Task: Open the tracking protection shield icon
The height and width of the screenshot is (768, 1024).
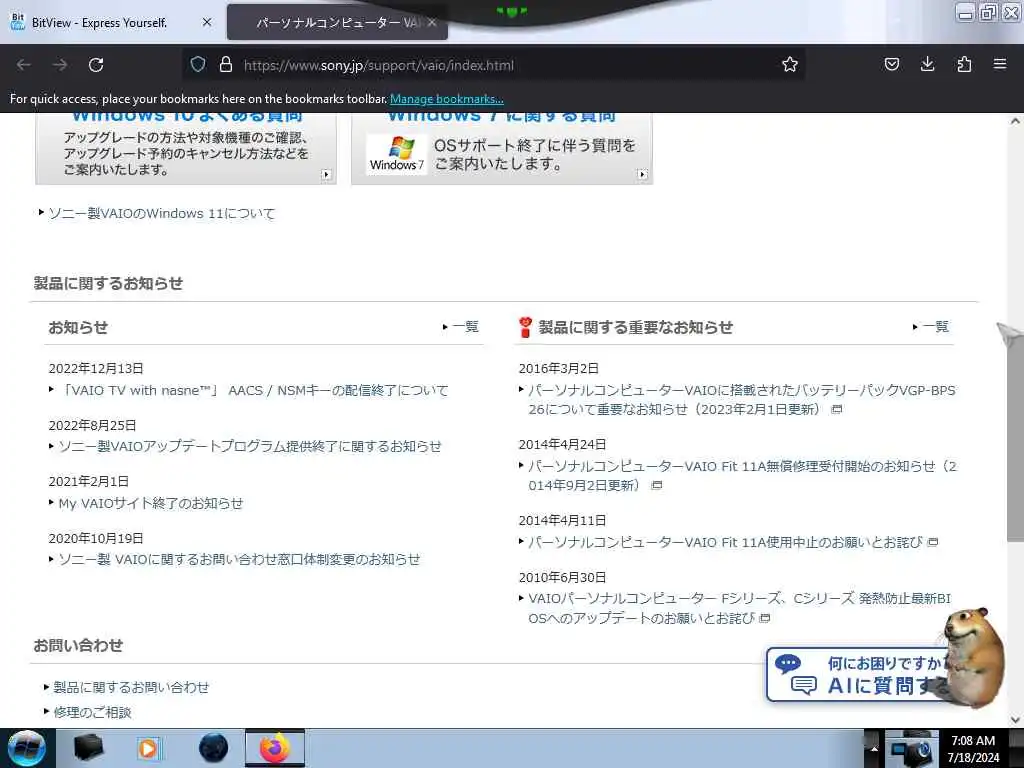Action: (x=198, y=64)
